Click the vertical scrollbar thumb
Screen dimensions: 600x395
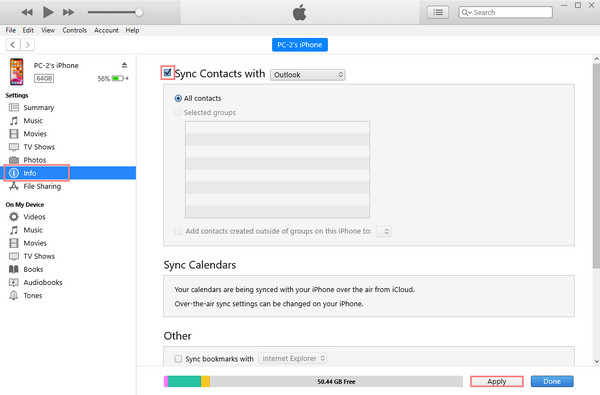[x=596, y=166]
